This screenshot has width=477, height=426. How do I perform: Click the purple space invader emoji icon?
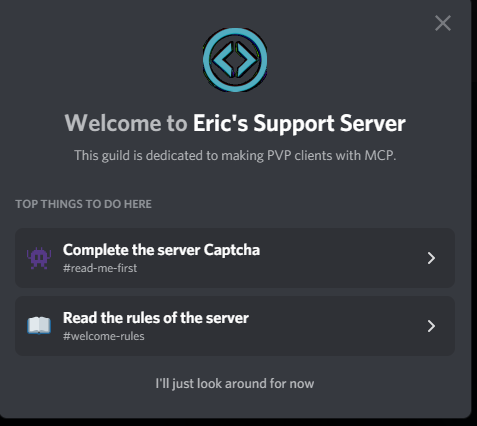39,258
